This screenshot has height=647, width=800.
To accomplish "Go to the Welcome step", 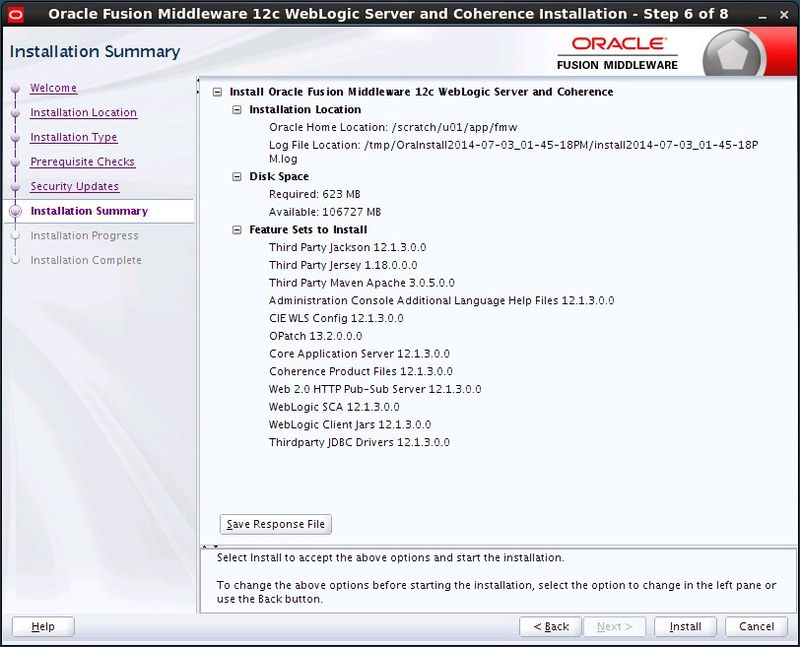I will coord(54,88).
